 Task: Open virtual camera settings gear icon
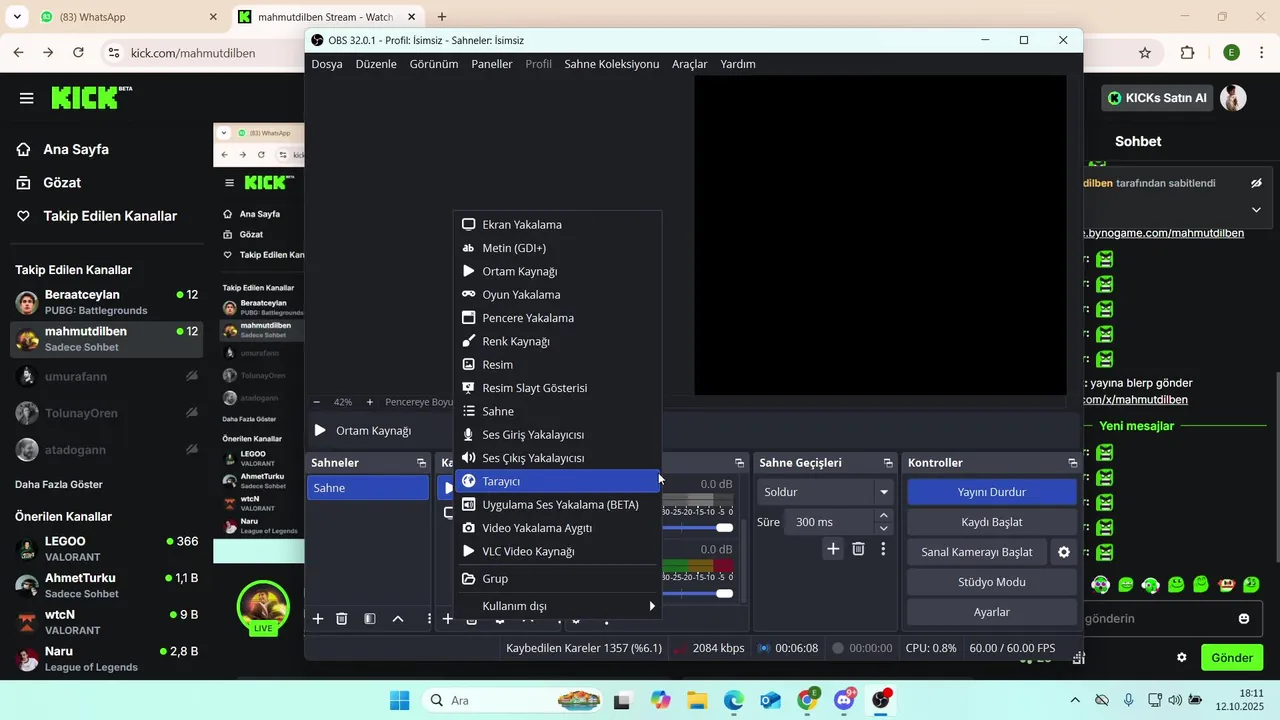click(1064, 552)
